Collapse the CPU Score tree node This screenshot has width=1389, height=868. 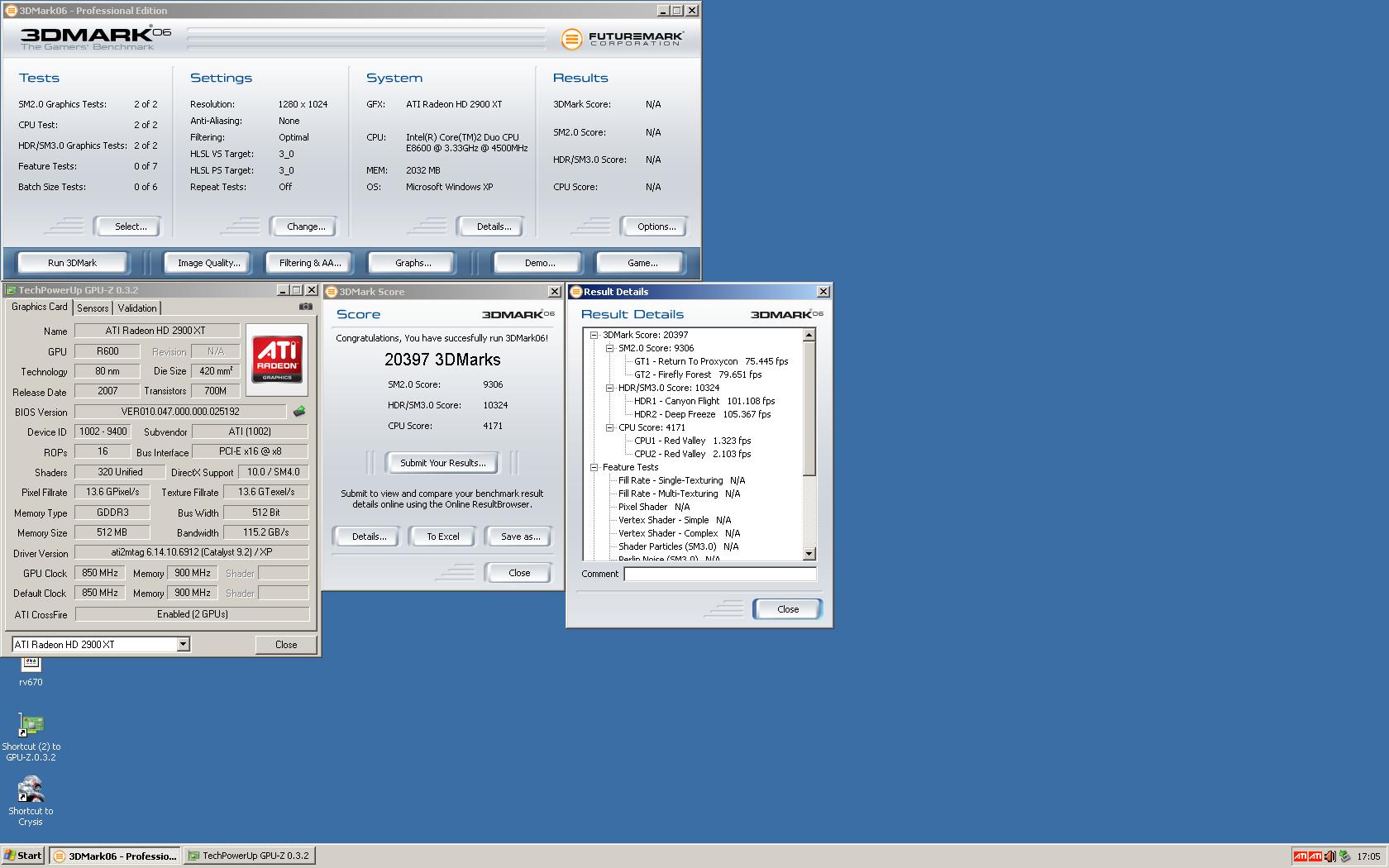point(609,427)
